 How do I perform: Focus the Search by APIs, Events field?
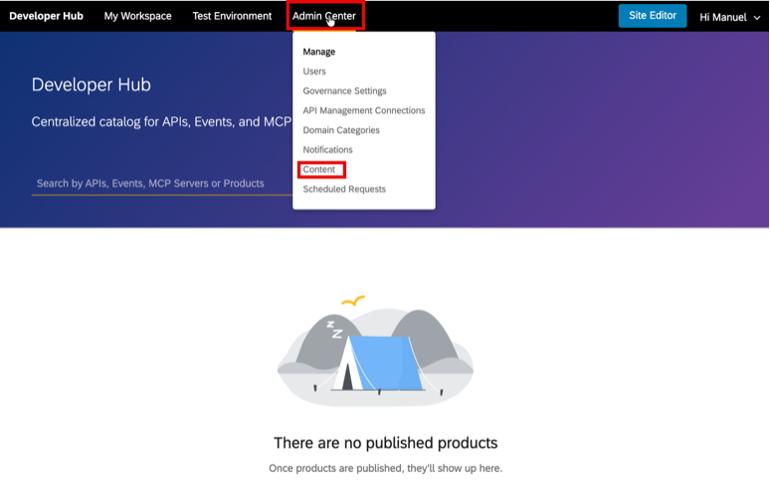(x=162, y=184)
